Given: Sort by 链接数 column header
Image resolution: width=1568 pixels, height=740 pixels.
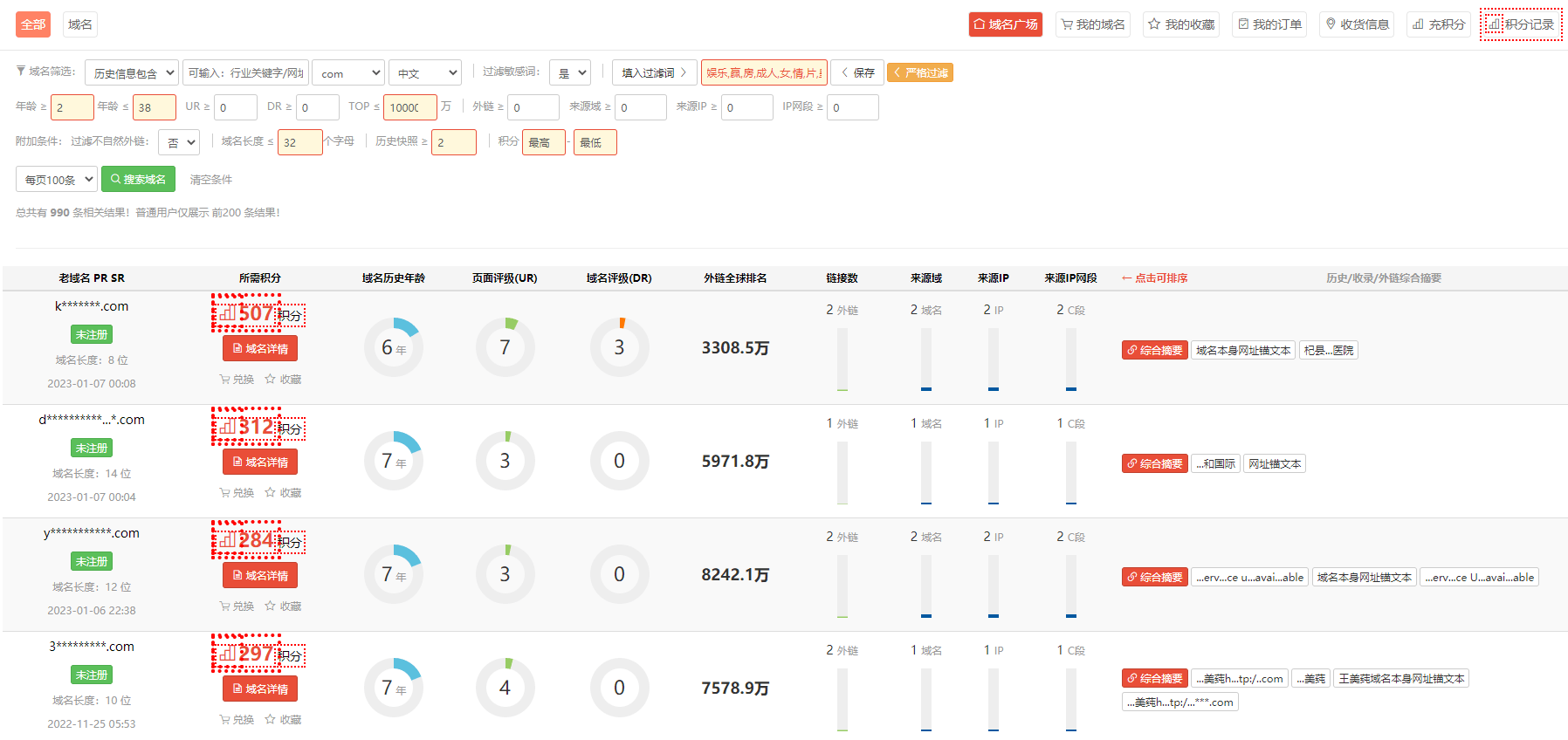Looking at the screenshot, I should [x=842, y=278].
